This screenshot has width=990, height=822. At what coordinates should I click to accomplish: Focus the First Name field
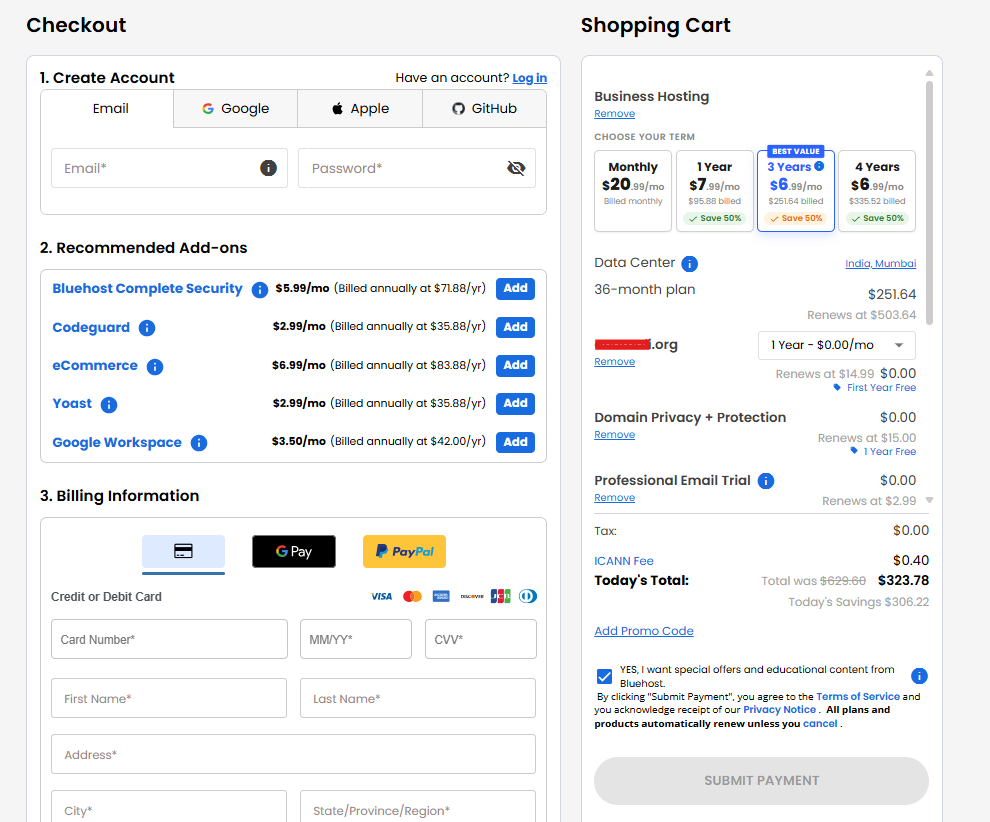pos(169,698)
